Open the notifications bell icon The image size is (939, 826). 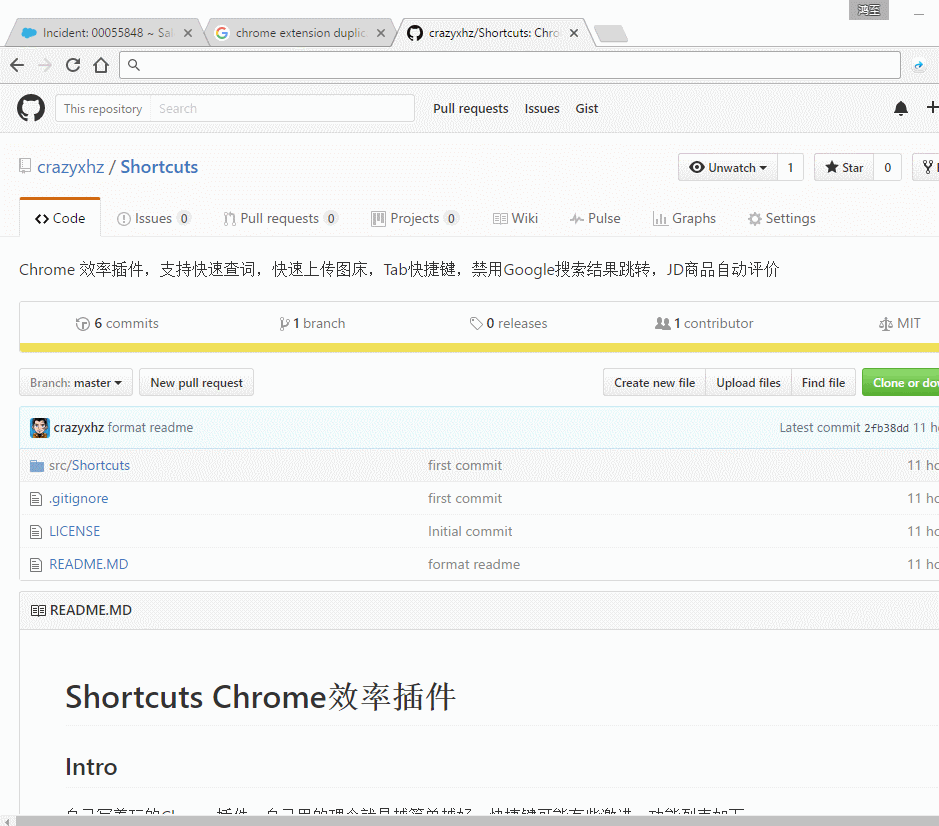901,108
